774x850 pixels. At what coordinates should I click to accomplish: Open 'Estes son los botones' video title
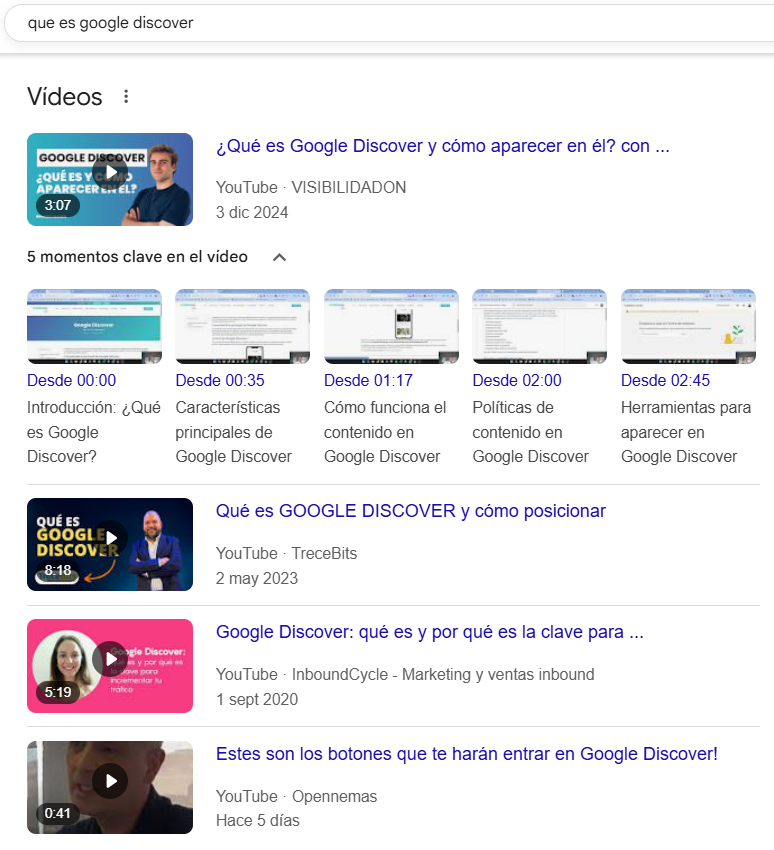[466, 754]
